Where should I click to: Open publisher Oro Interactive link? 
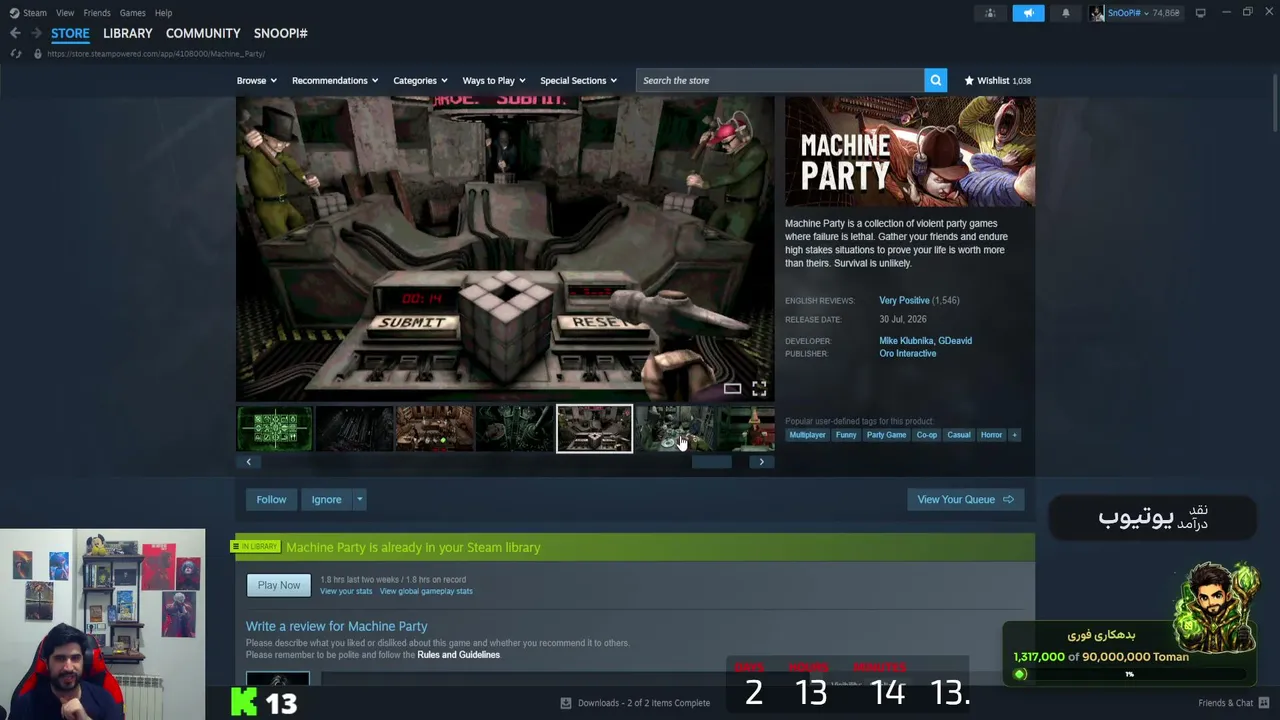[908, 354]
